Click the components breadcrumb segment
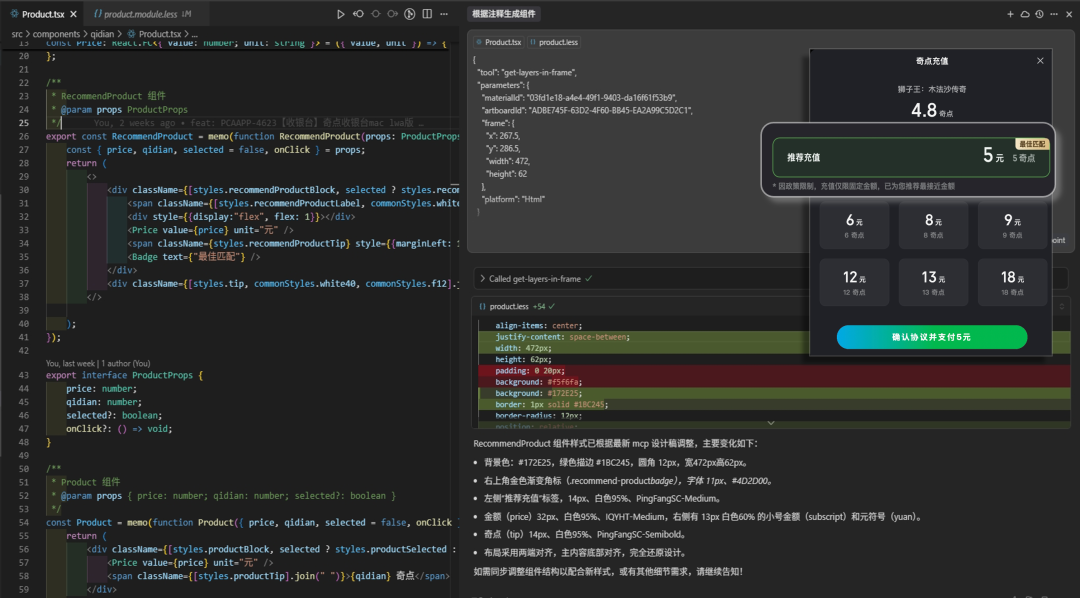Screen dimensions: 1080x598 tap(56, 34)
